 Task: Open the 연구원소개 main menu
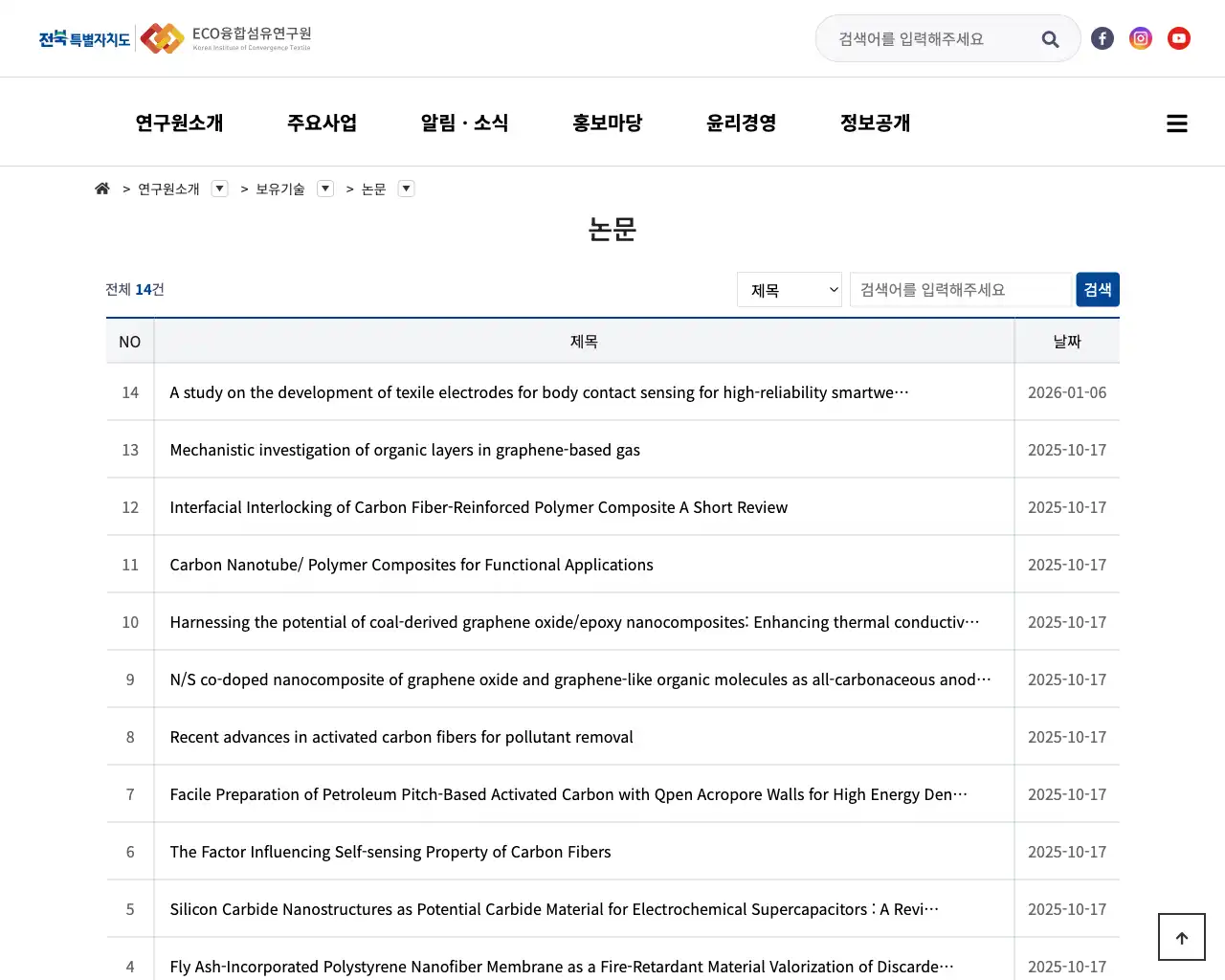coord(179,122)
